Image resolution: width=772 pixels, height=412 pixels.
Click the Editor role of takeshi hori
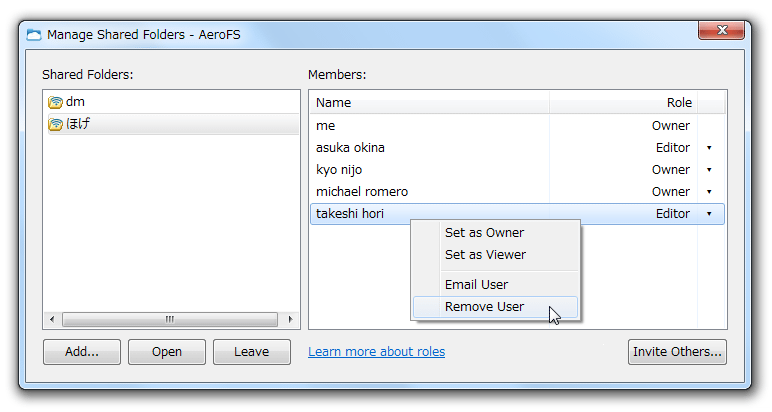click(x=673, y=214)
